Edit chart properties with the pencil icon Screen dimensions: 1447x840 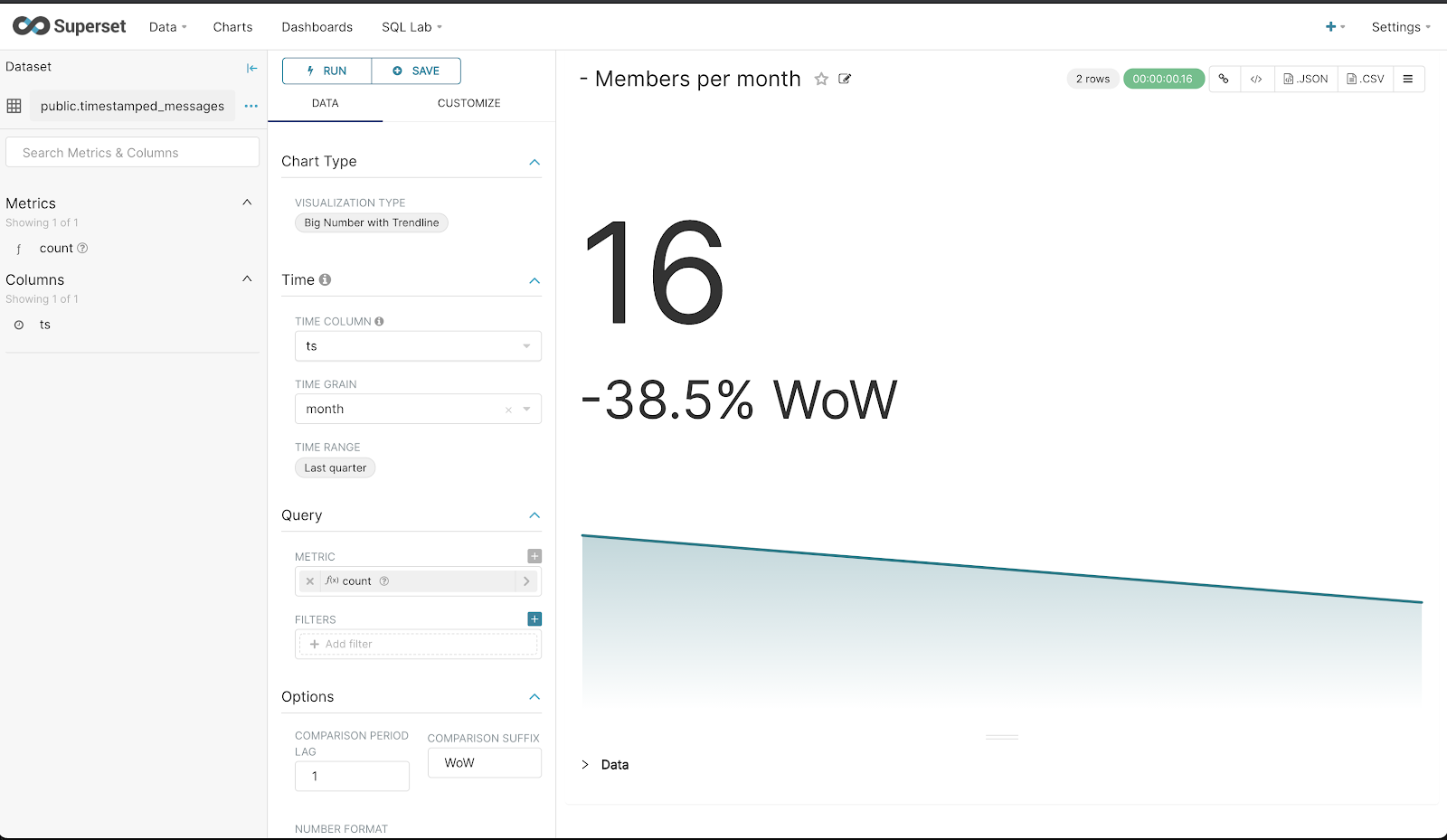pos(844,80)
